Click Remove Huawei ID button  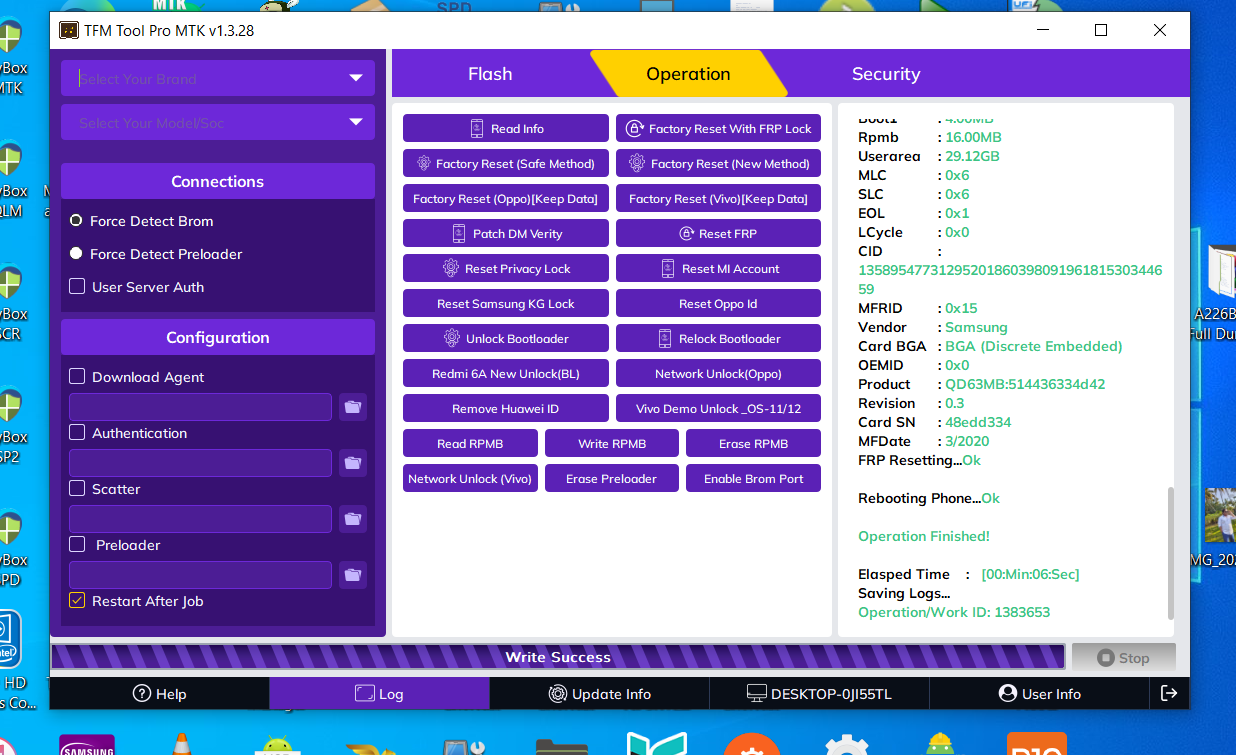click(506, 409)
